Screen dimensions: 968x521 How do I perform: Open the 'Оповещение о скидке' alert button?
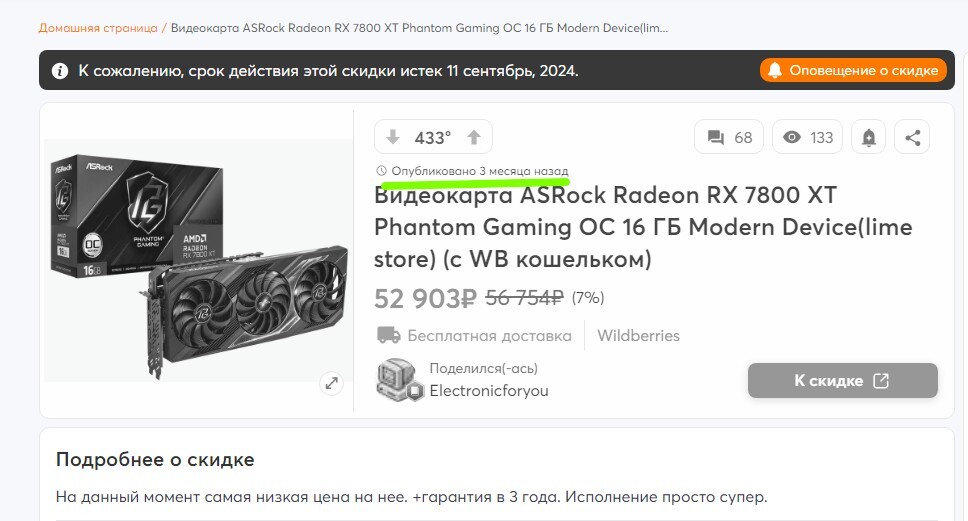853,70
